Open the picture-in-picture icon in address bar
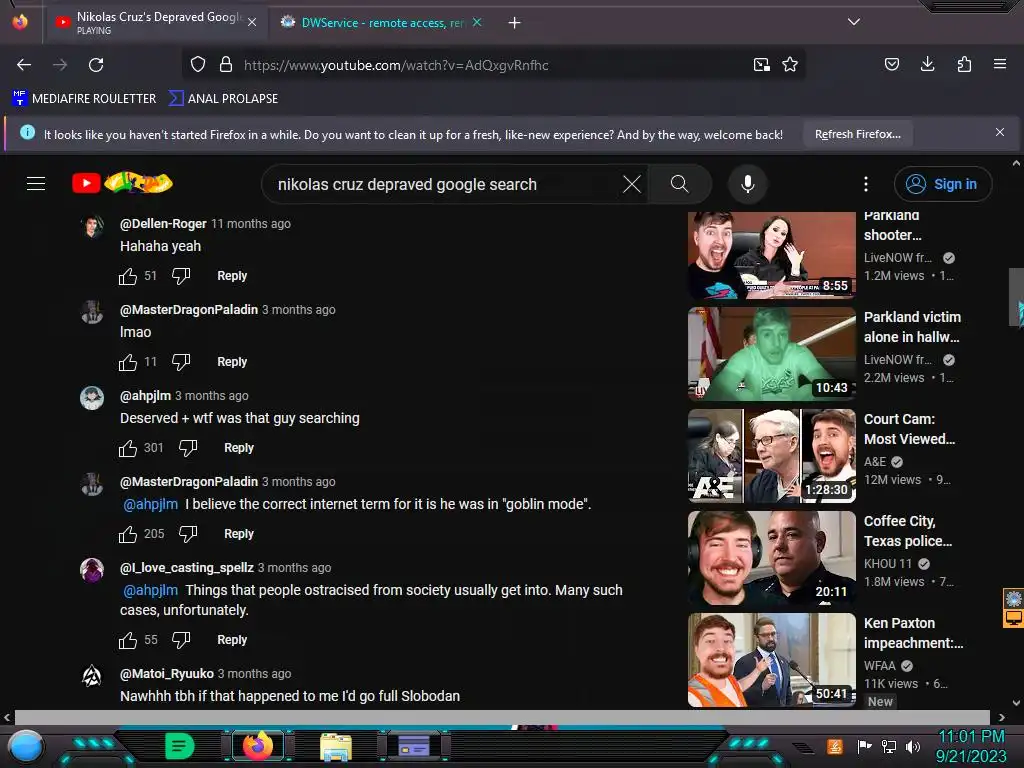 (x=761, y=64)
